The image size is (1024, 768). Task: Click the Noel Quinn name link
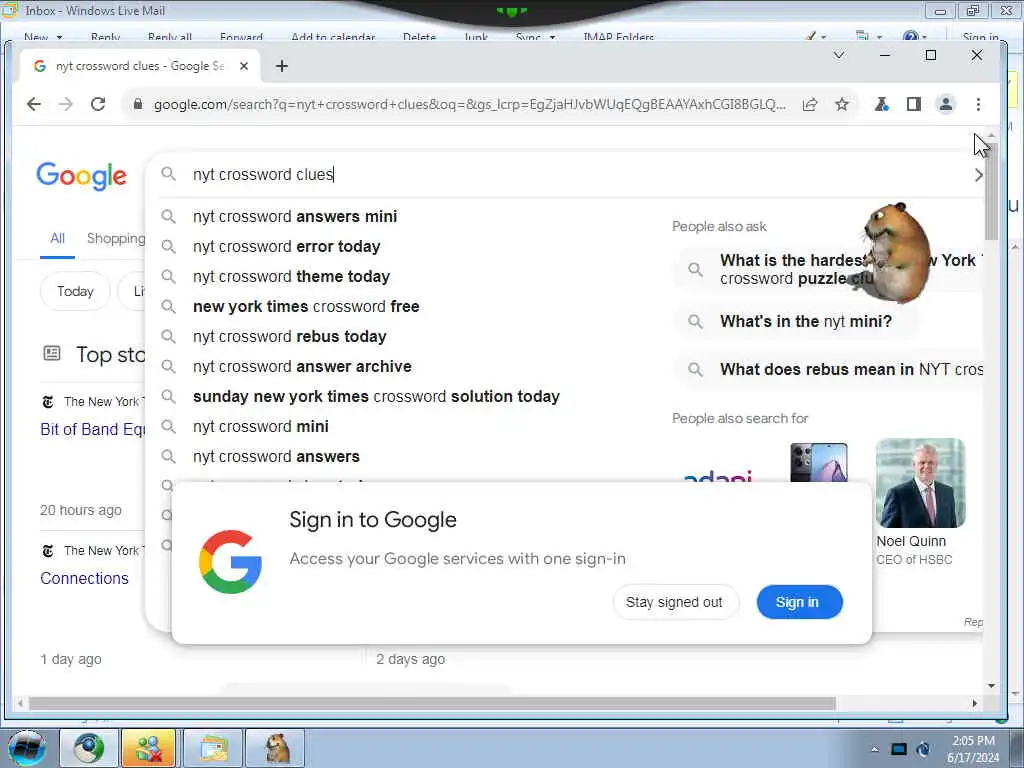click(910, 541)
